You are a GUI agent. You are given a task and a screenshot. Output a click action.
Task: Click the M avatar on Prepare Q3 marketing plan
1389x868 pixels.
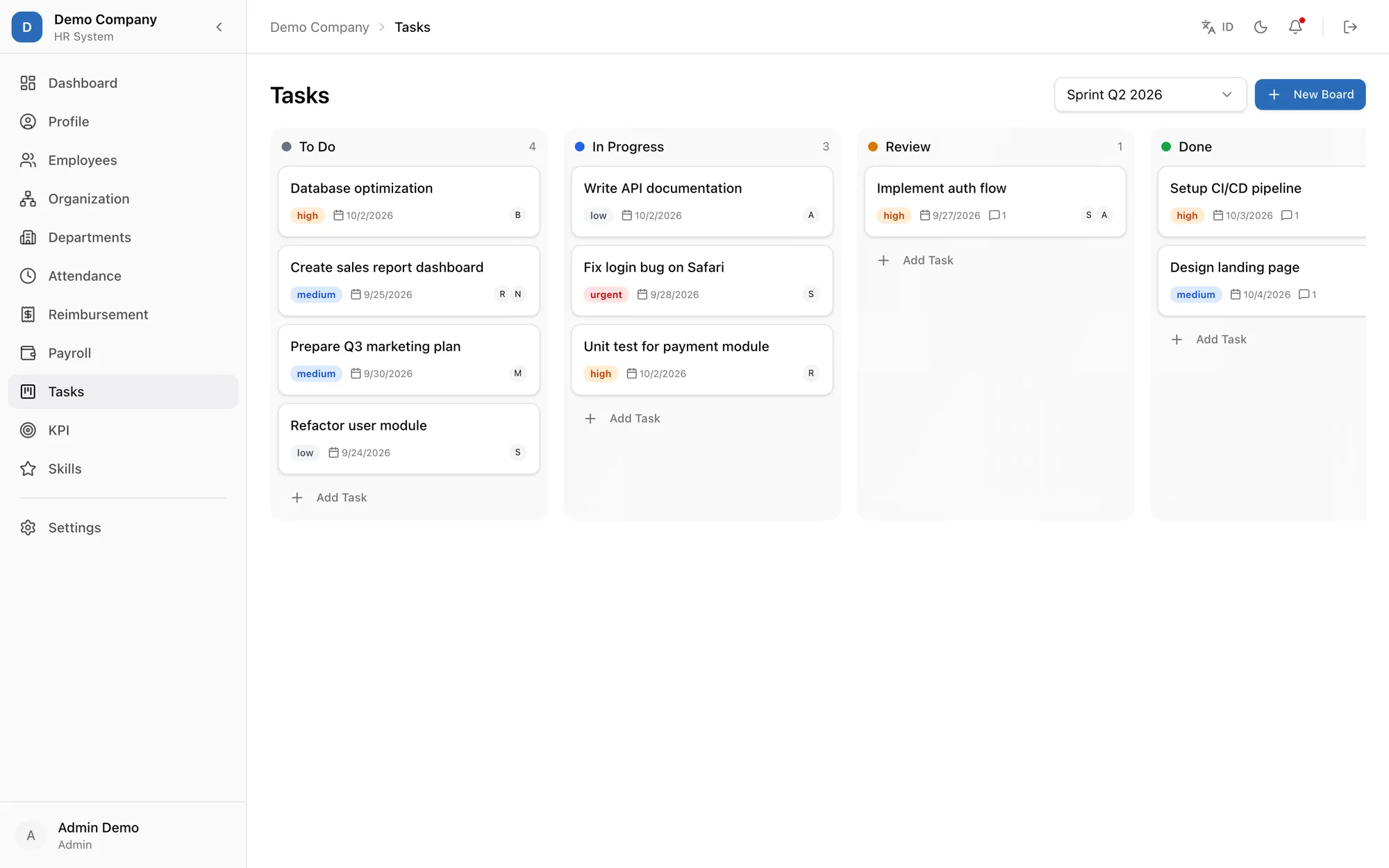point(517,374)
